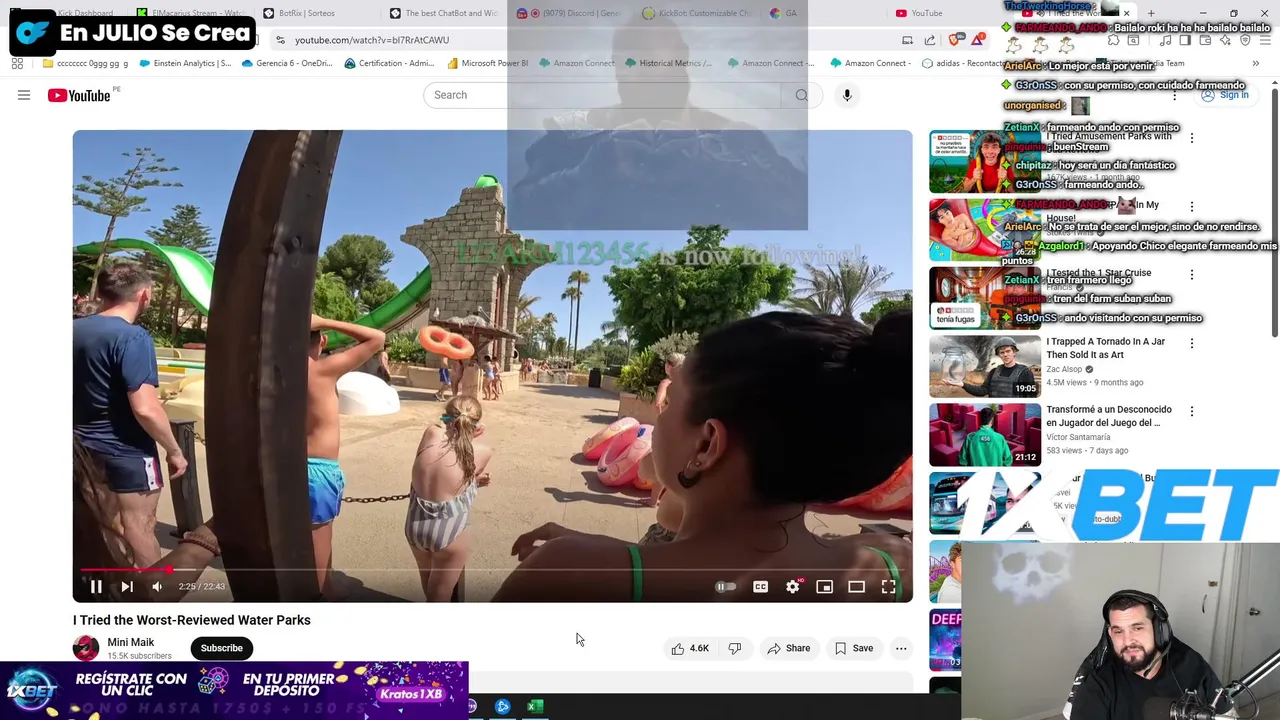The height and width of the screenshot is (720, 1280).
Task: Open Excel from the taskbar
Action: point(535,707)
